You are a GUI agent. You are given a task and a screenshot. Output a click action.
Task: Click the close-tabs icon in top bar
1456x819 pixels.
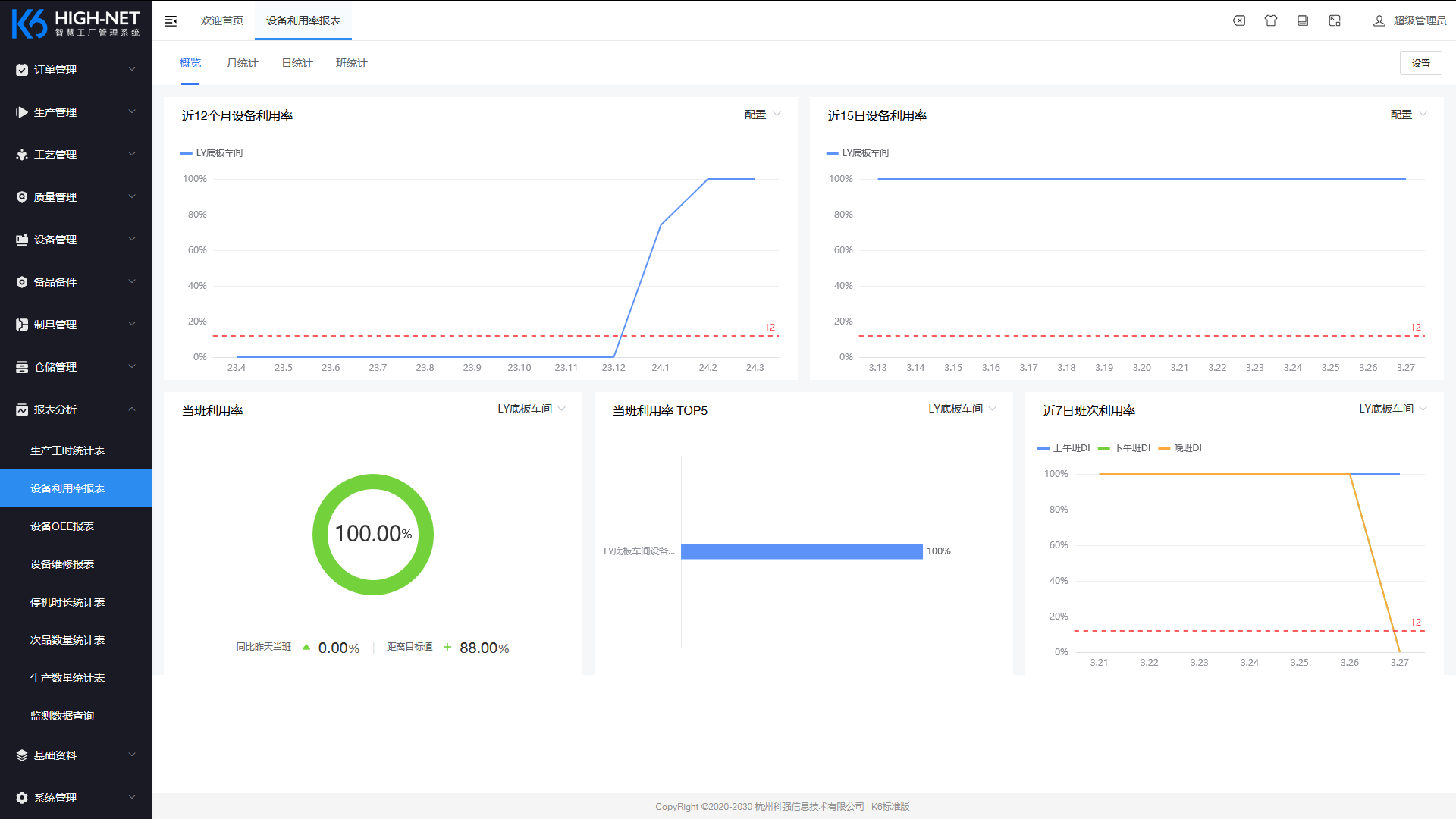pyautogui.click(x=1239, y=20)
